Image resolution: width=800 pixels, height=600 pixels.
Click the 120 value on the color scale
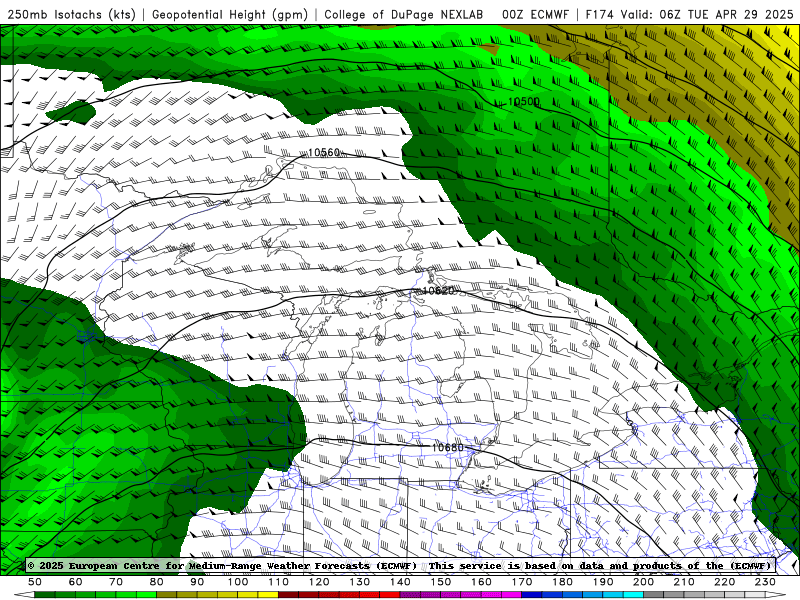(319, 582)
